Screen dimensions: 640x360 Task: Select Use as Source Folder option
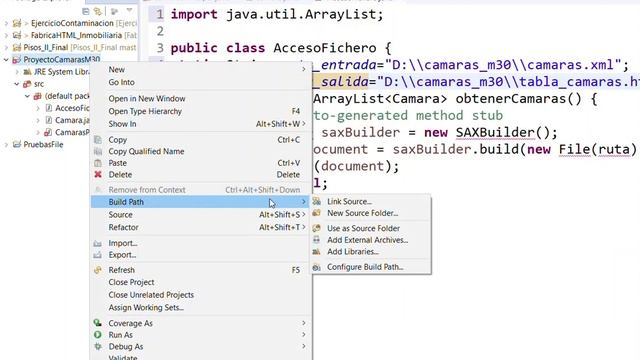pyautogui.click(x=371, y=228)
